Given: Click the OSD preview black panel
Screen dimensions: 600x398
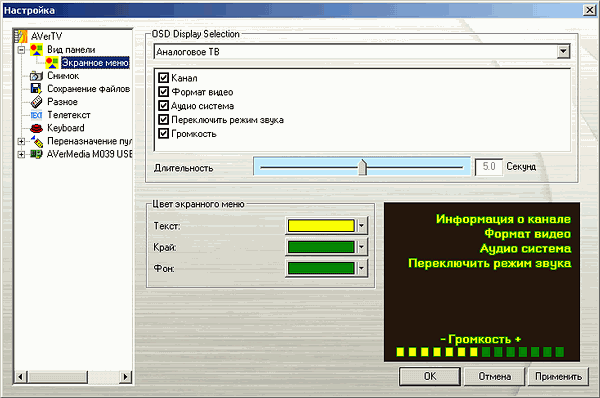Looking at the screenshot, I should (482, 282).
